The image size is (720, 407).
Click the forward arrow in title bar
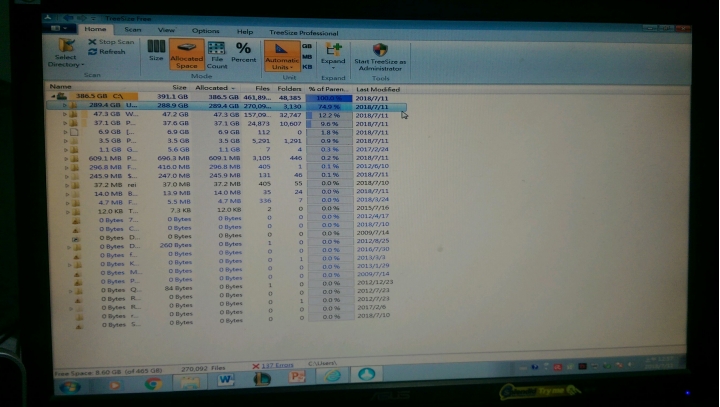pyautogui.click(x=82, y=18)
